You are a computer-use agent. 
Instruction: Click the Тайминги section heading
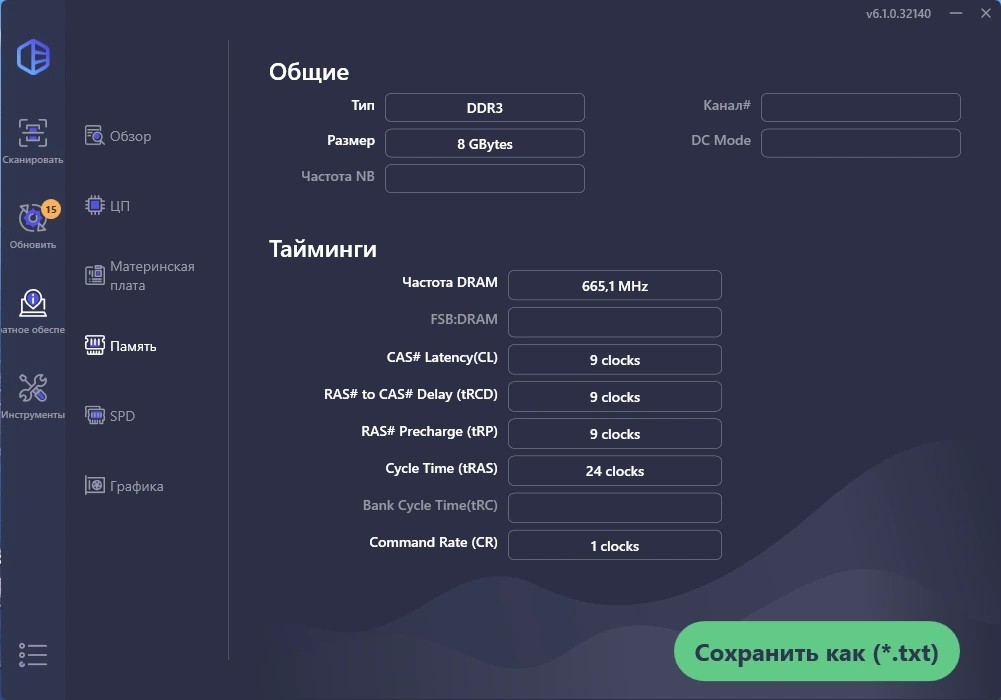click(x=322, y=248)
